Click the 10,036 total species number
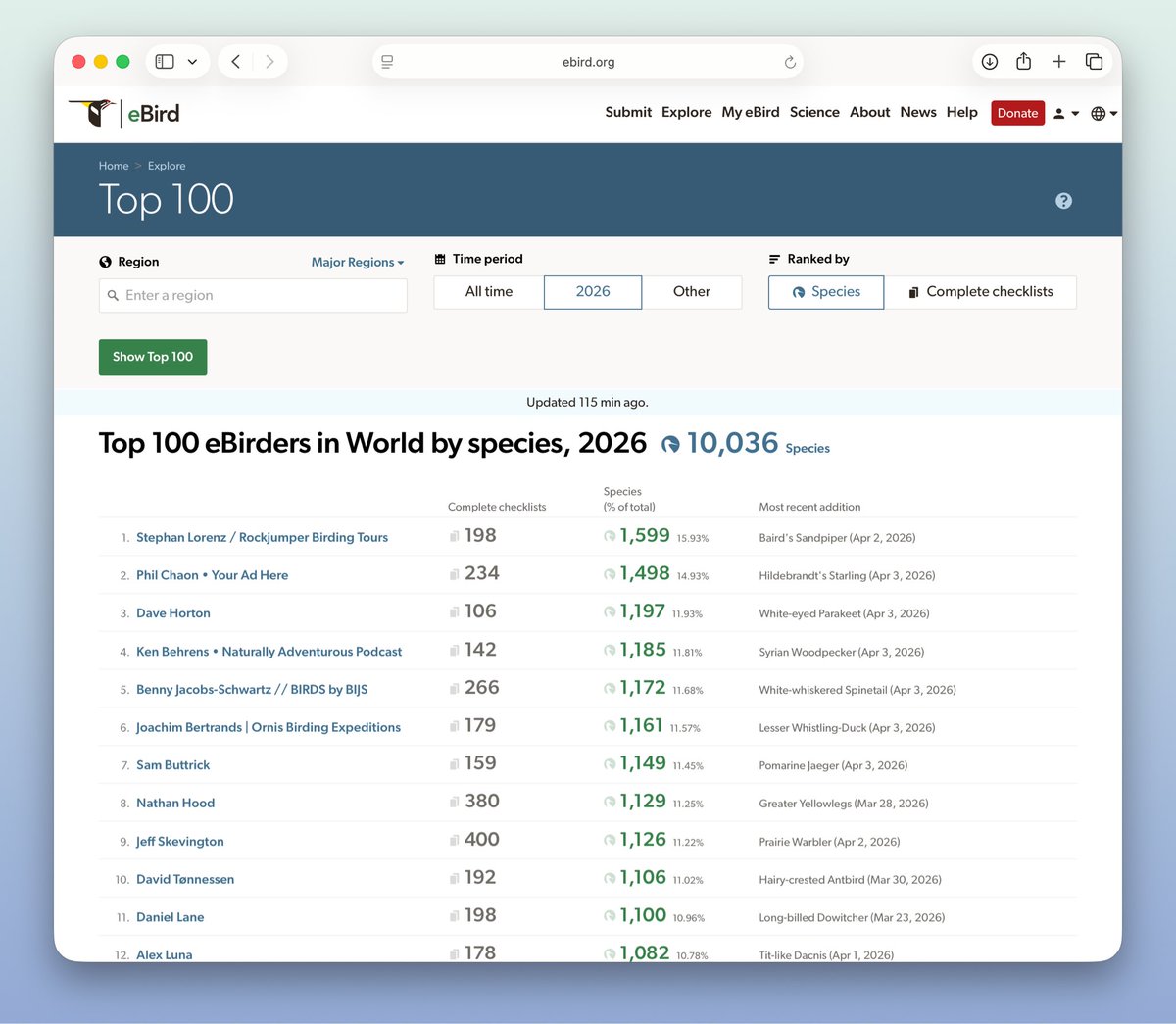 [732, 443]
